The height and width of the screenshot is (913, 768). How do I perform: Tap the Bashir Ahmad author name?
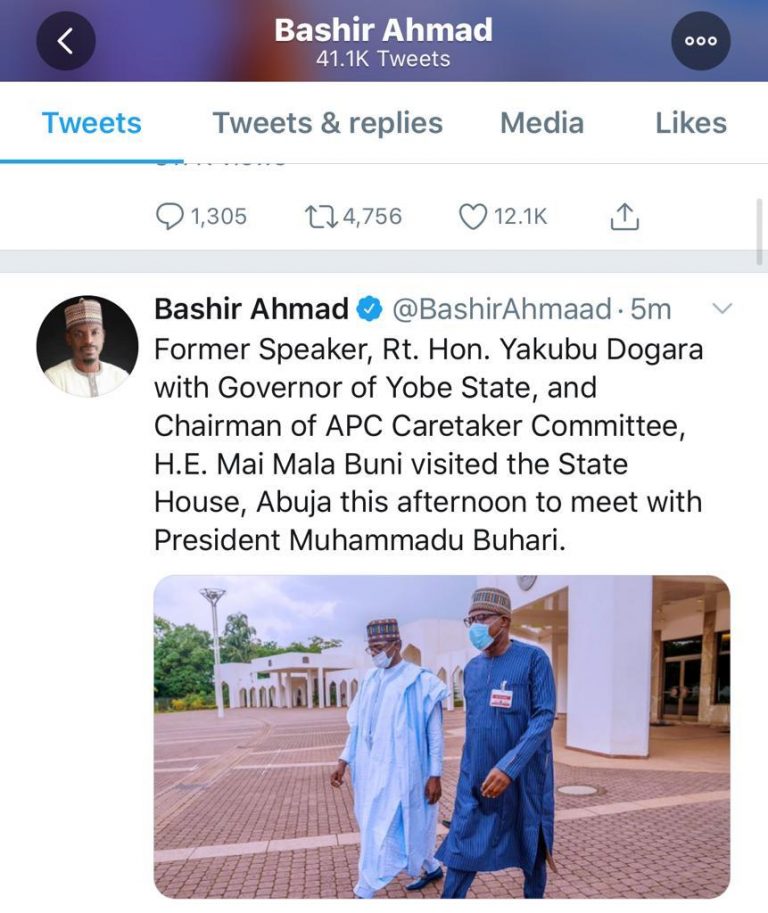251,310
